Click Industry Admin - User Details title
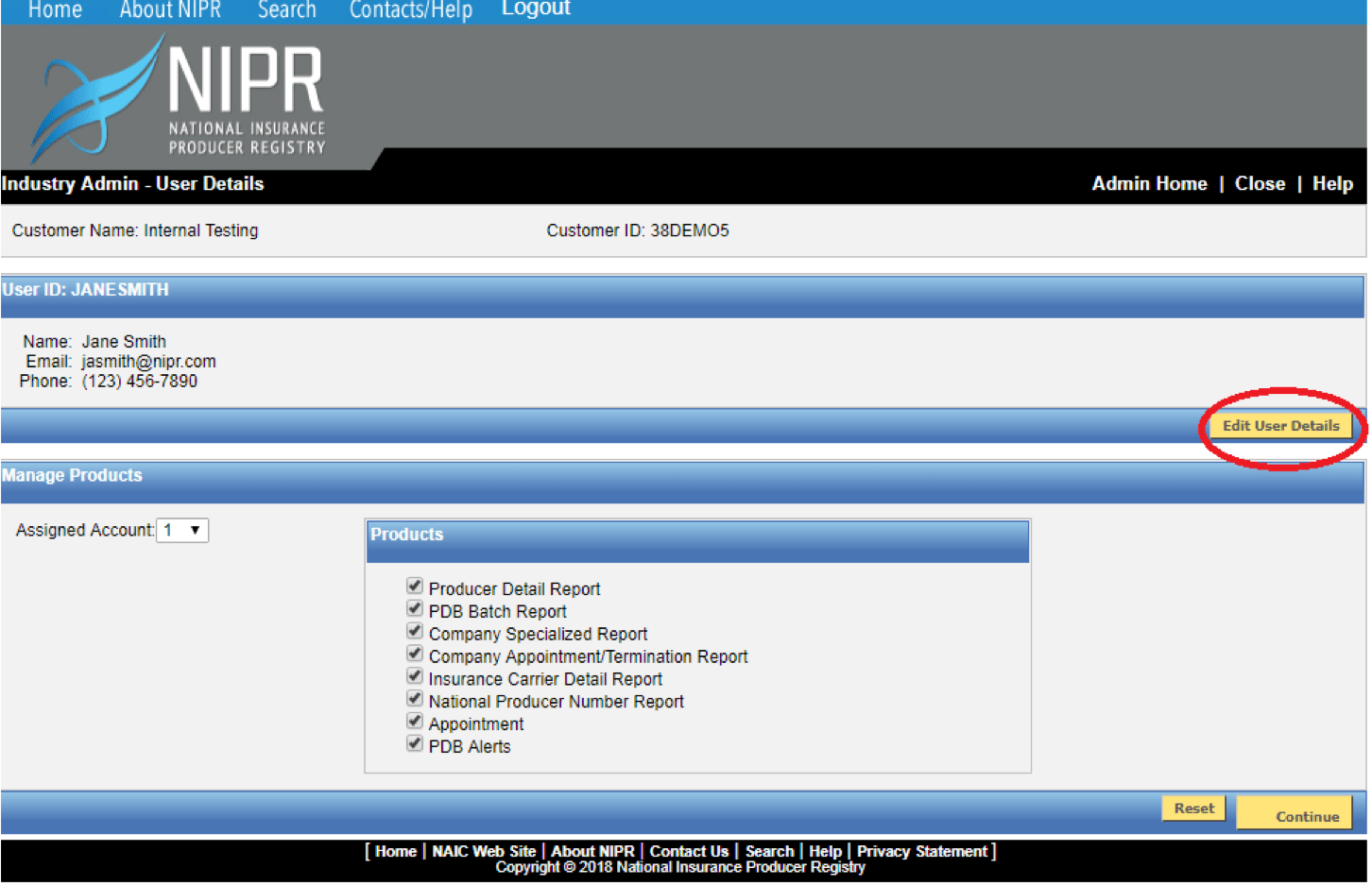 coord(132,184)
